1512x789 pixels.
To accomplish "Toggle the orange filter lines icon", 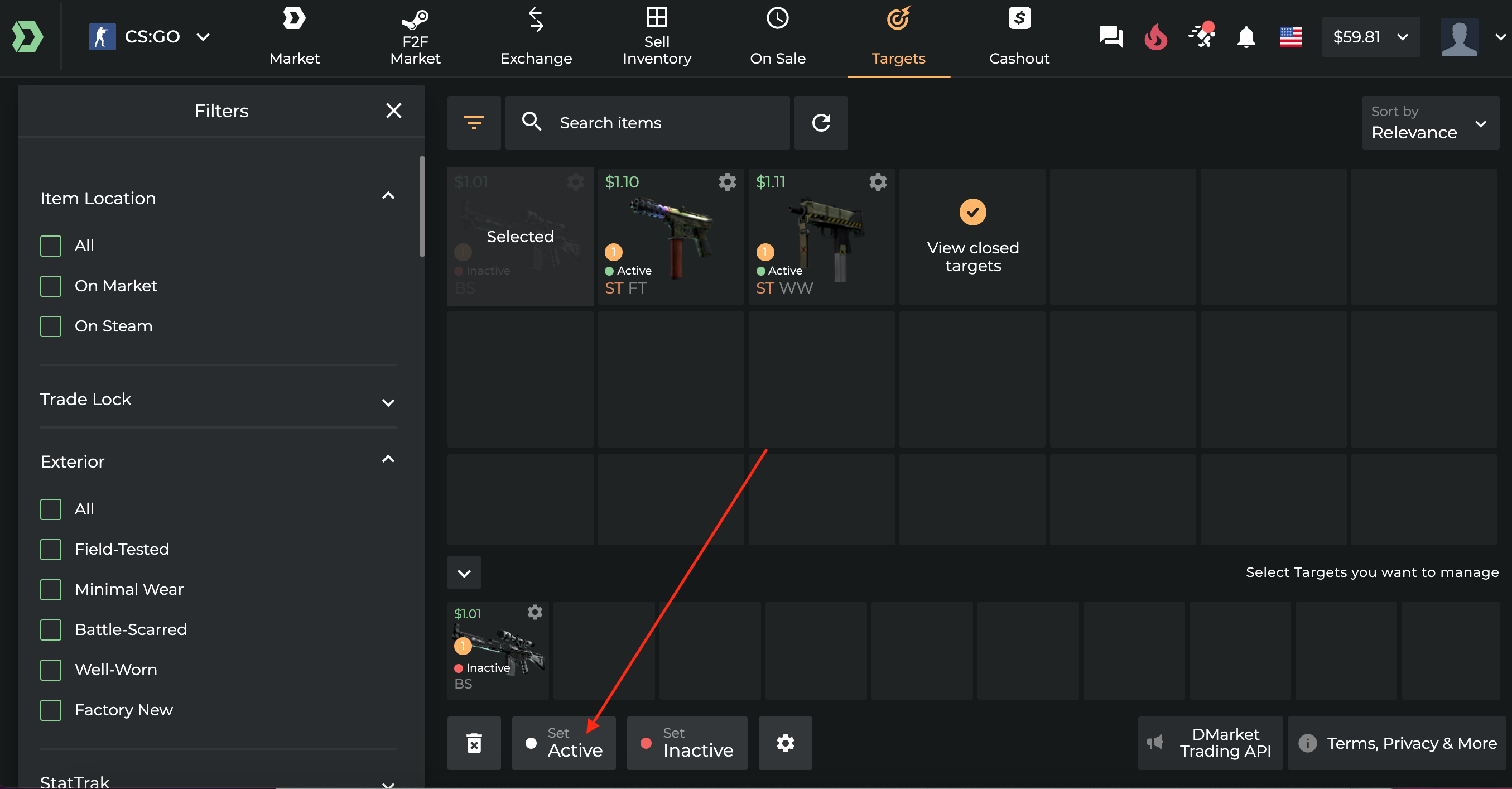I will tap(474, 123).
